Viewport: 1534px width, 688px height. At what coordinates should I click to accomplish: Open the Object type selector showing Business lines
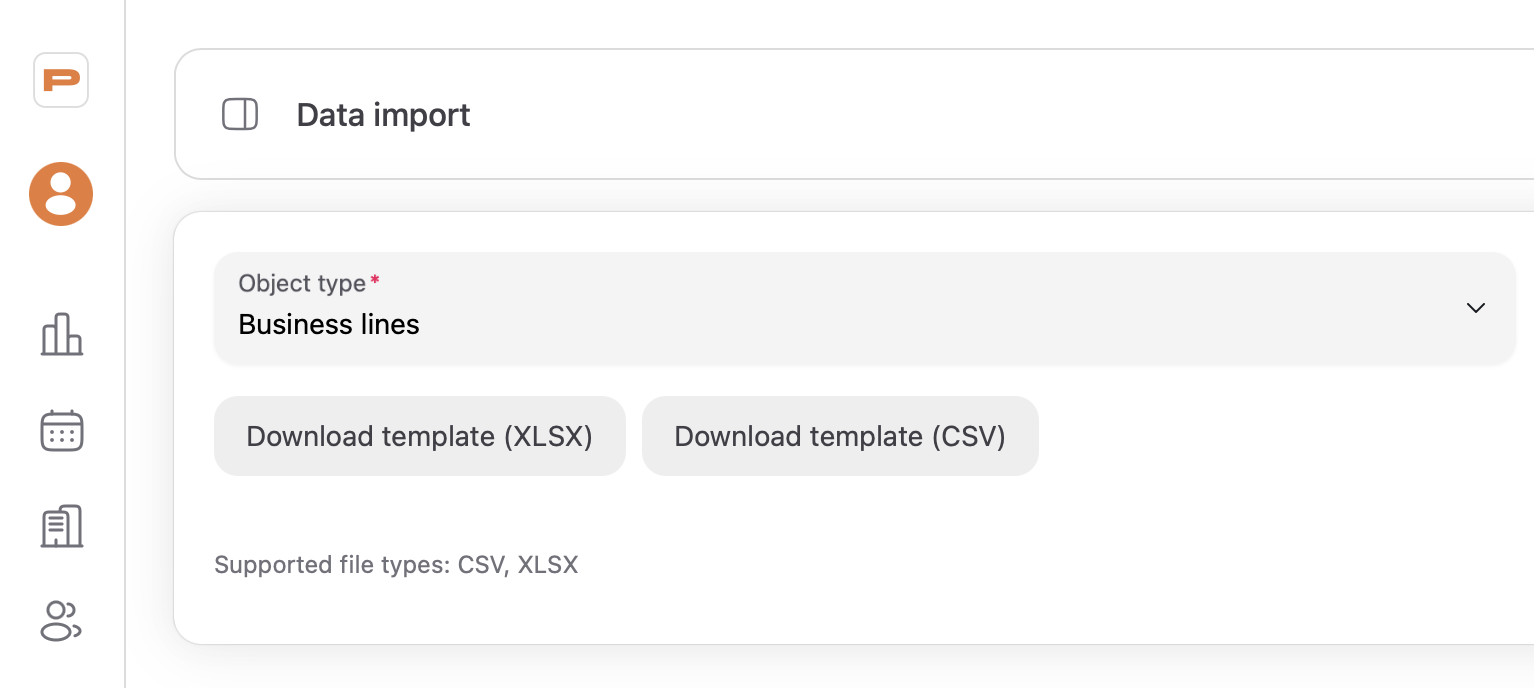(865, 308)
